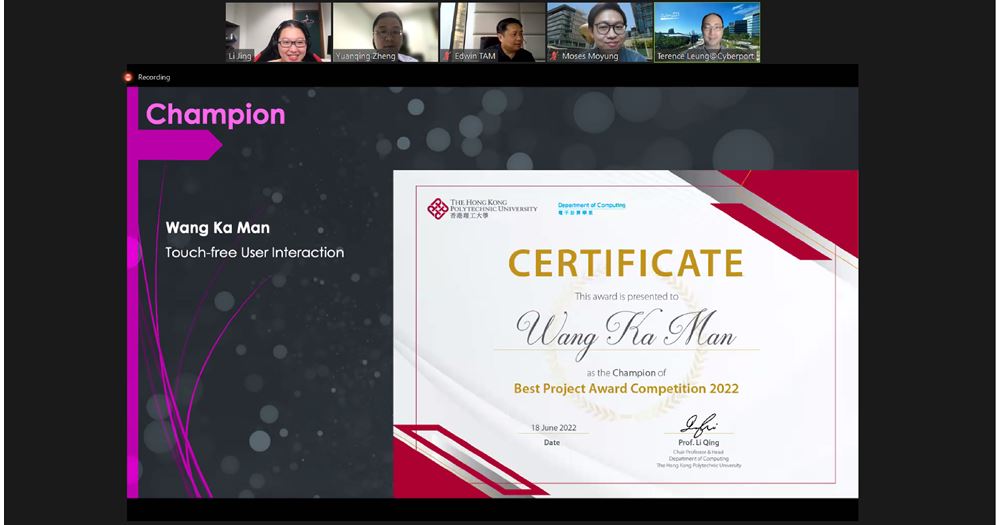The image size is (1000, 525).
Task: Click the gold CERTIFICATE heading
Action: [625, 263]
